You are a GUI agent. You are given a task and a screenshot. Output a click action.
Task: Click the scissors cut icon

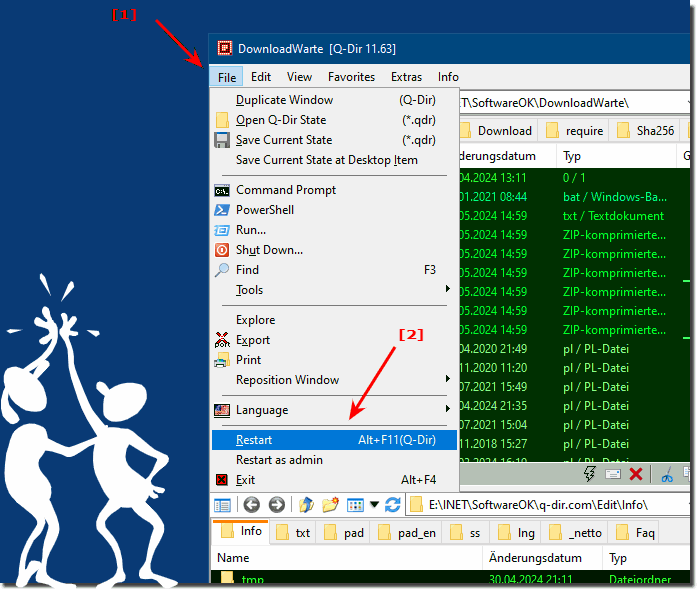click(x=667, y=474)
